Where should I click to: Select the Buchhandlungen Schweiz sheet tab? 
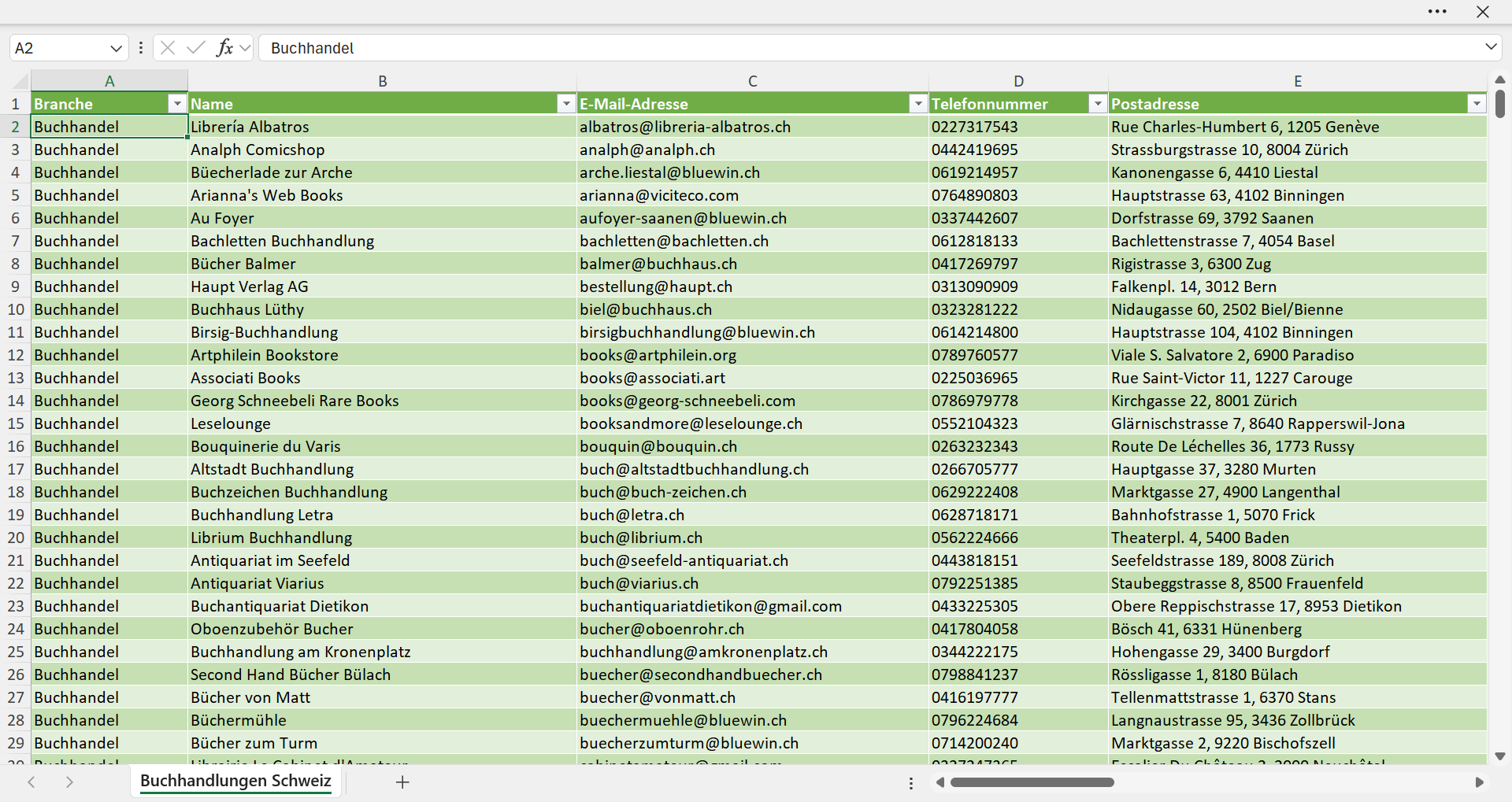pyautogui.click(x=235, y=781)
